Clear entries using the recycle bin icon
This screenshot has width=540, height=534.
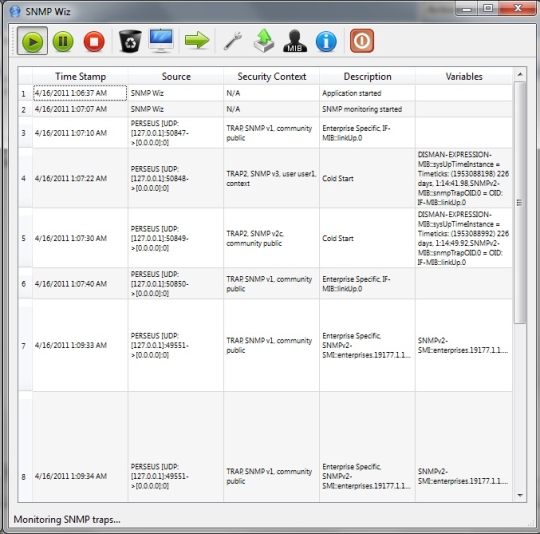[130, 41]
